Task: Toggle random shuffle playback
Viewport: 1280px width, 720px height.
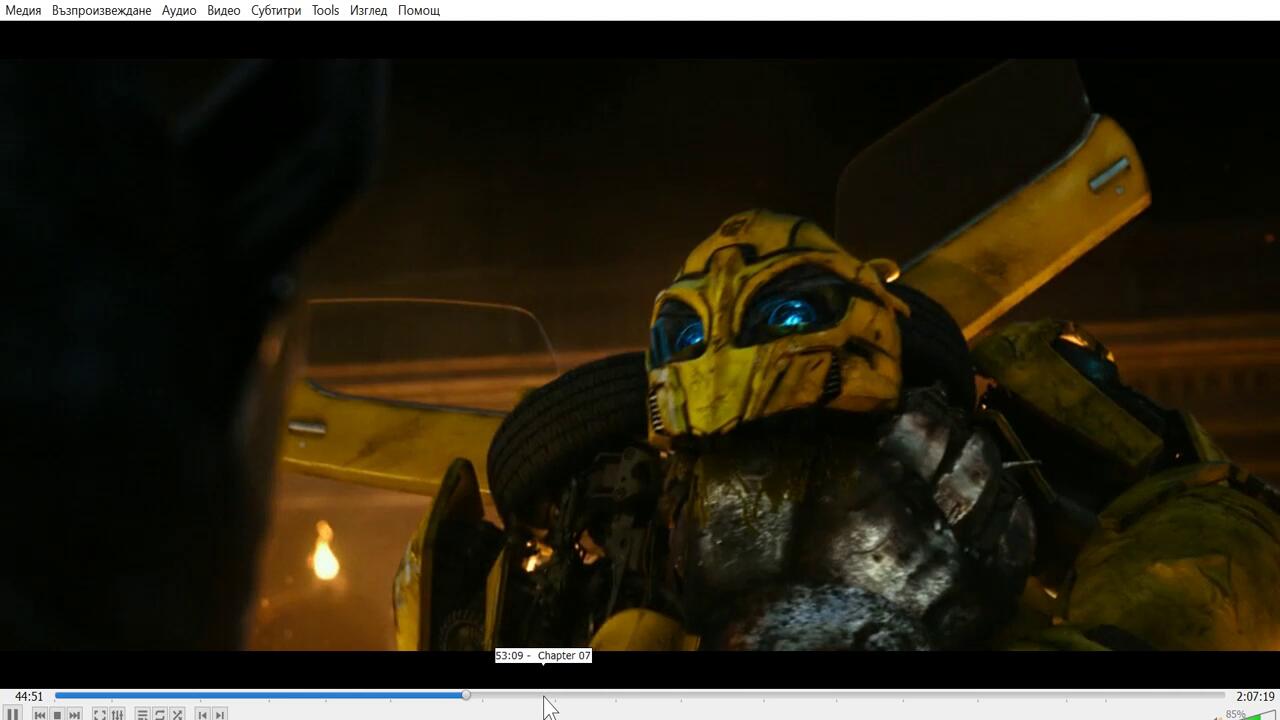Action: tap(177, 714)
